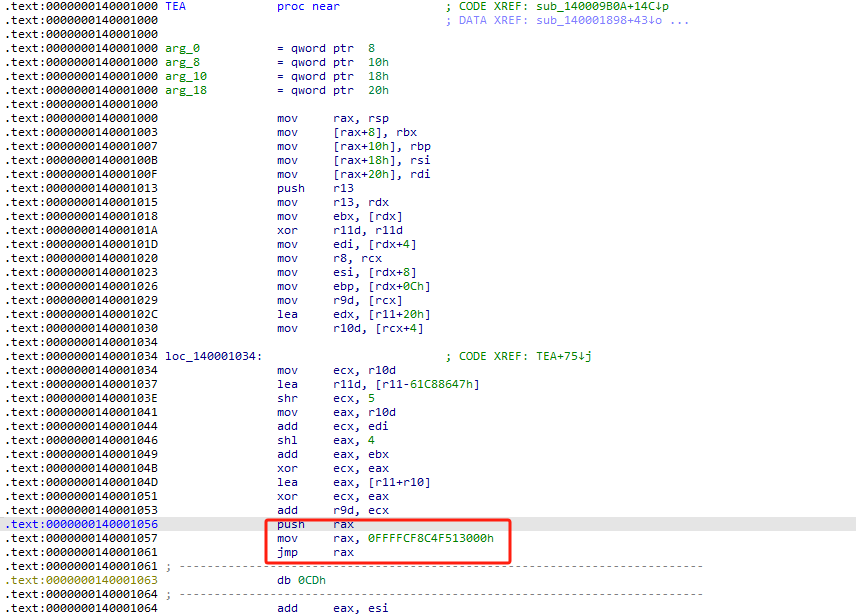Screen dimensions: 856x616
Task: Click the 'mov eax, r10d' instruction
Action: tap(337, 413)
